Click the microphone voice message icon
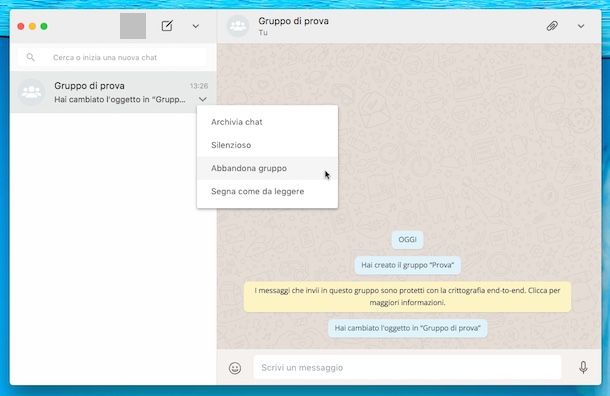 coord(583,367)
